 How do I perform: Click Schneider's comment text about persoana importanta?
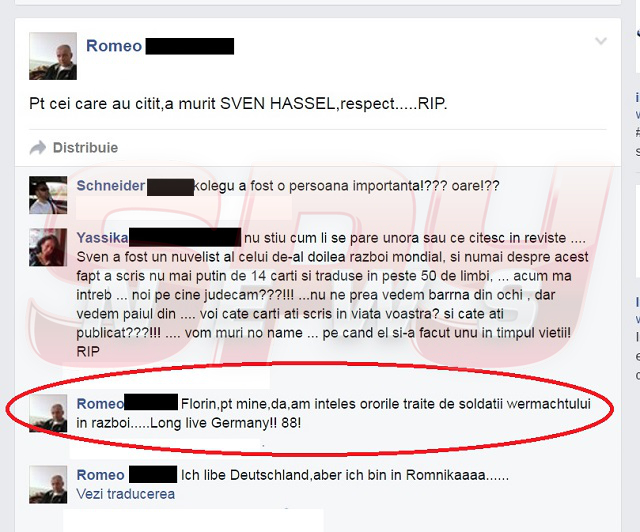(x=347, y=186)
